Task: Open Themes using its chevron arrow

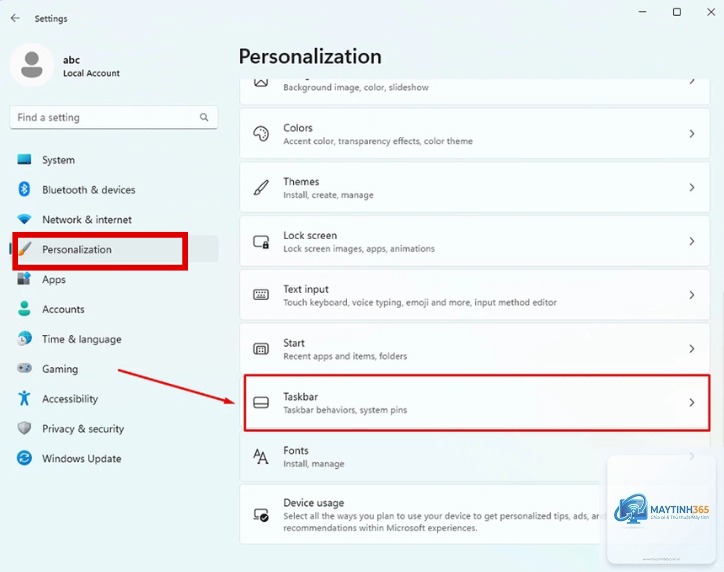Action: pos(692,187)
